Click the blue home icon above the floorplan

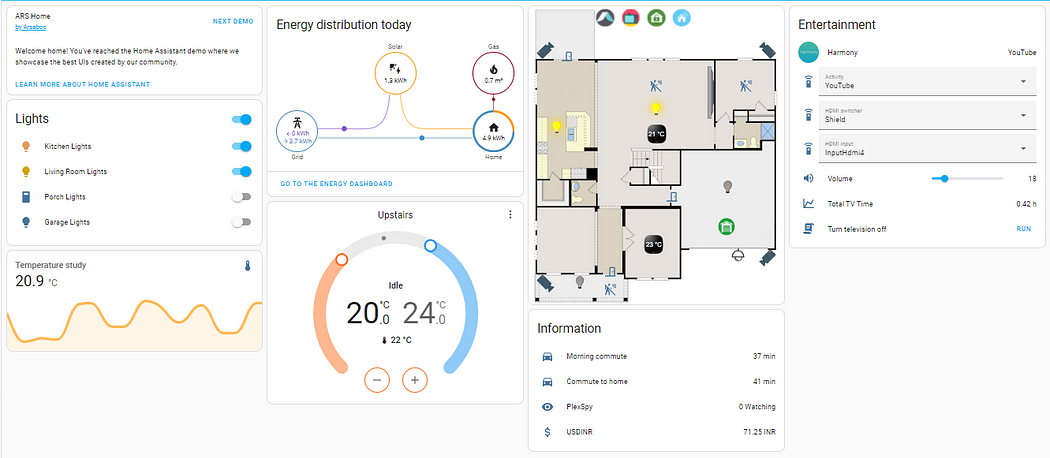click(682, 18)
